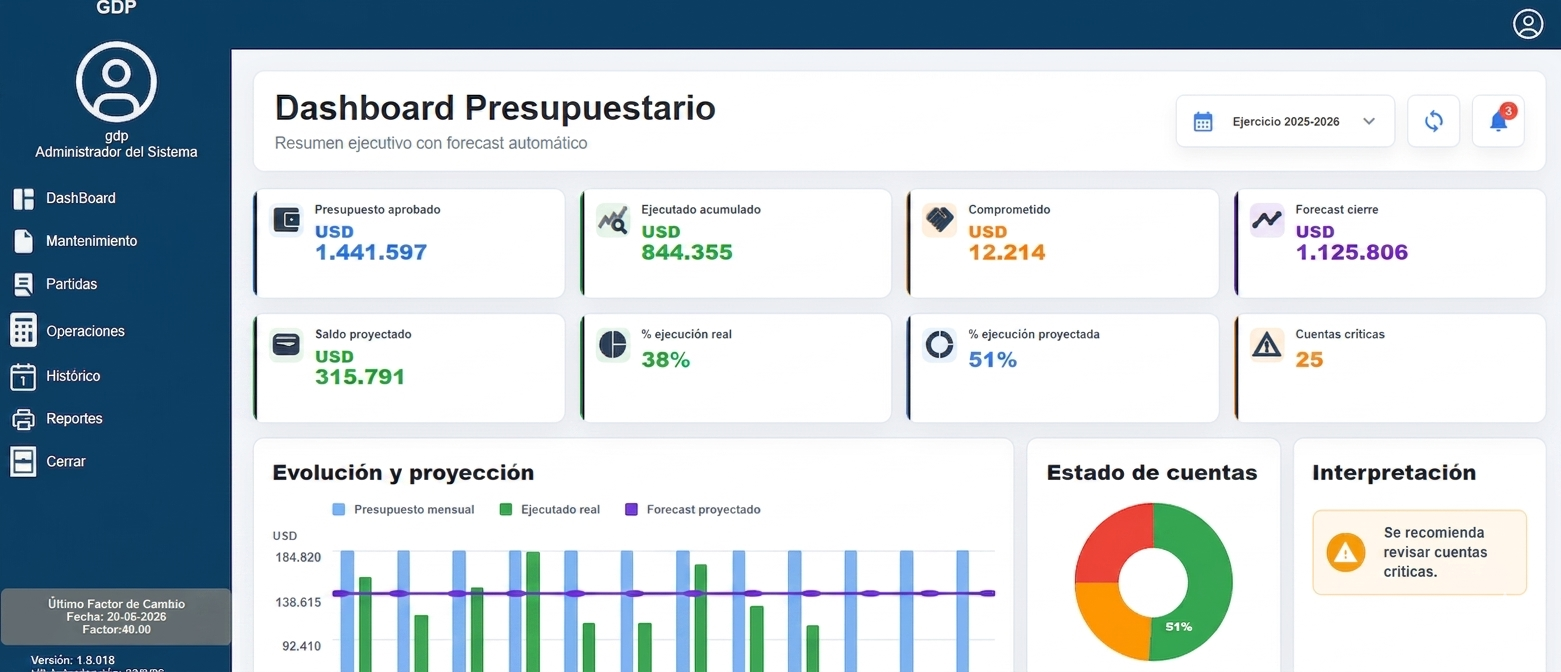
Task: Click the Histórico calendar icon
Action: (23, 376)
